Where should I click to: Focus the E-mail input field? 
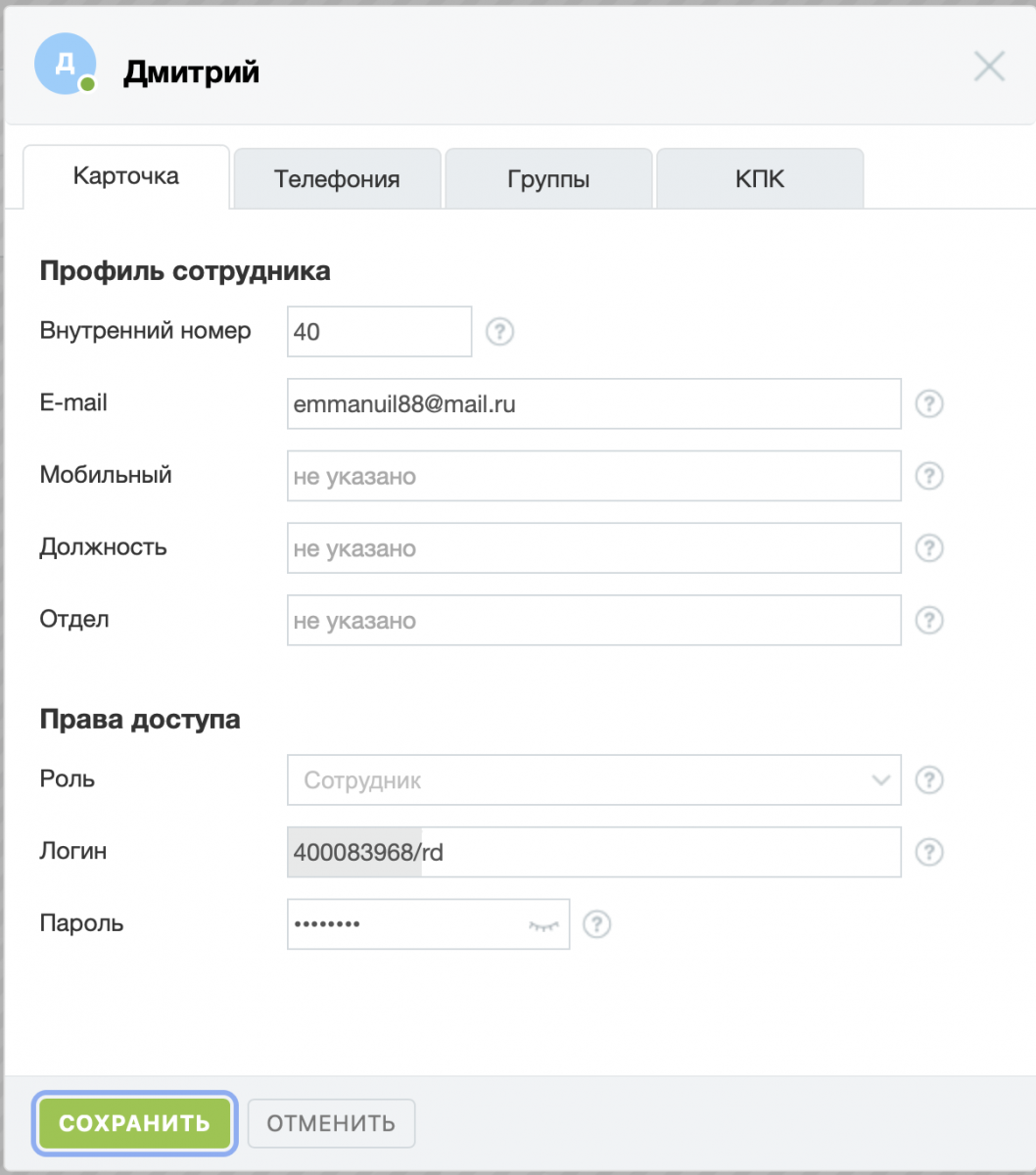[x=593, y=403]
